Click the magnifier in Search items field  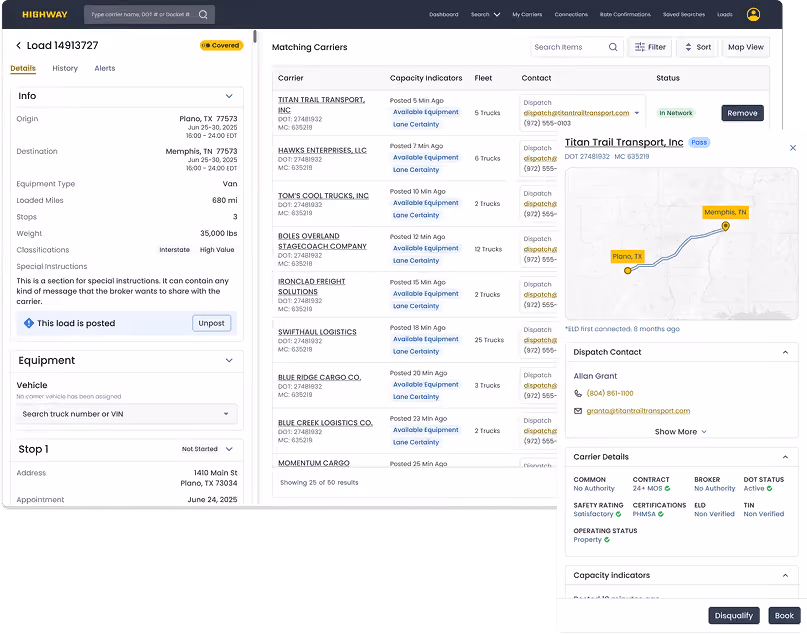click(x=613, y=47)
